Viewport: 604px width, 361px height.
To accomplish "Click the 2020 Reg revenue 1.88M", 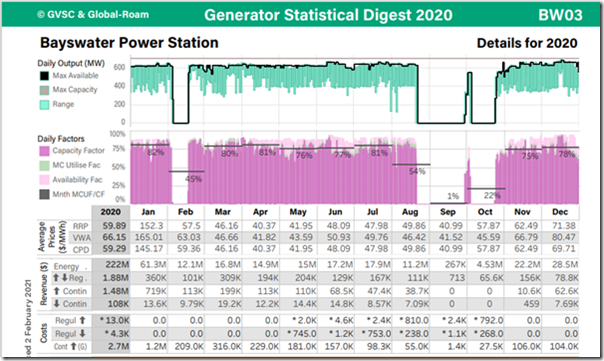I will pos(116,278).
